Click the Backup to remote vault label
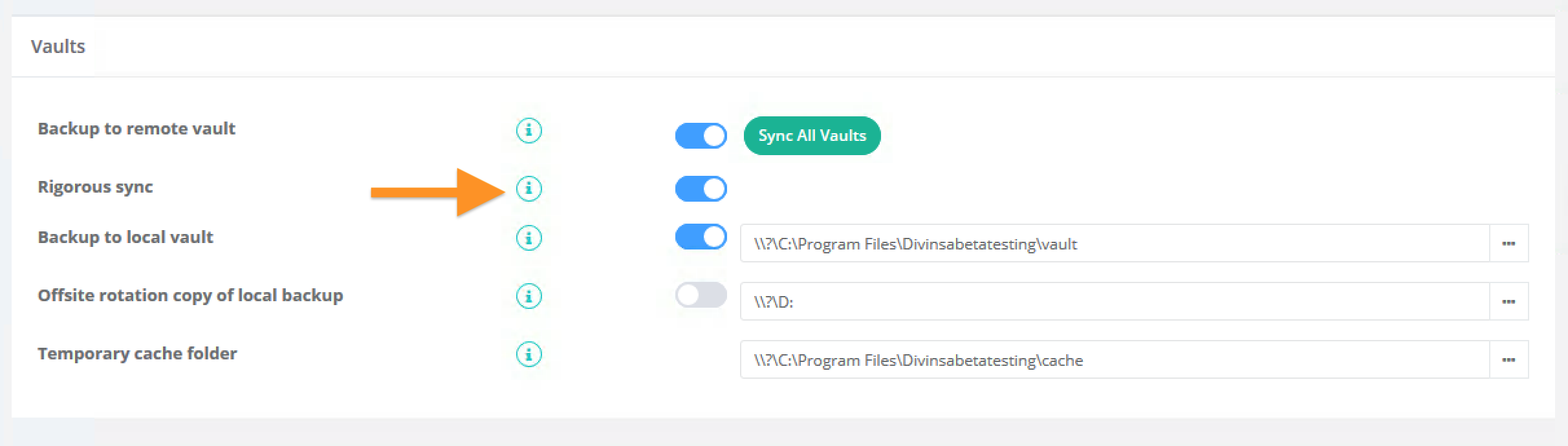The image size is (1568, 446). click(x=136, y=129)
